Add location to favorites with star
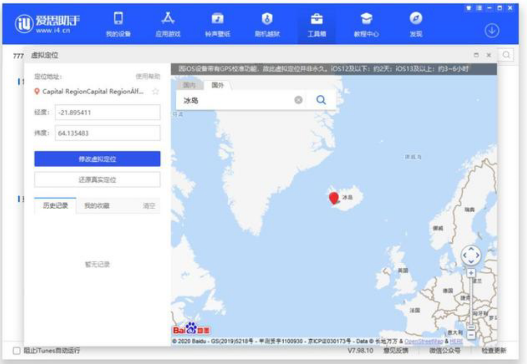527x364 pixels. point(155,91)
